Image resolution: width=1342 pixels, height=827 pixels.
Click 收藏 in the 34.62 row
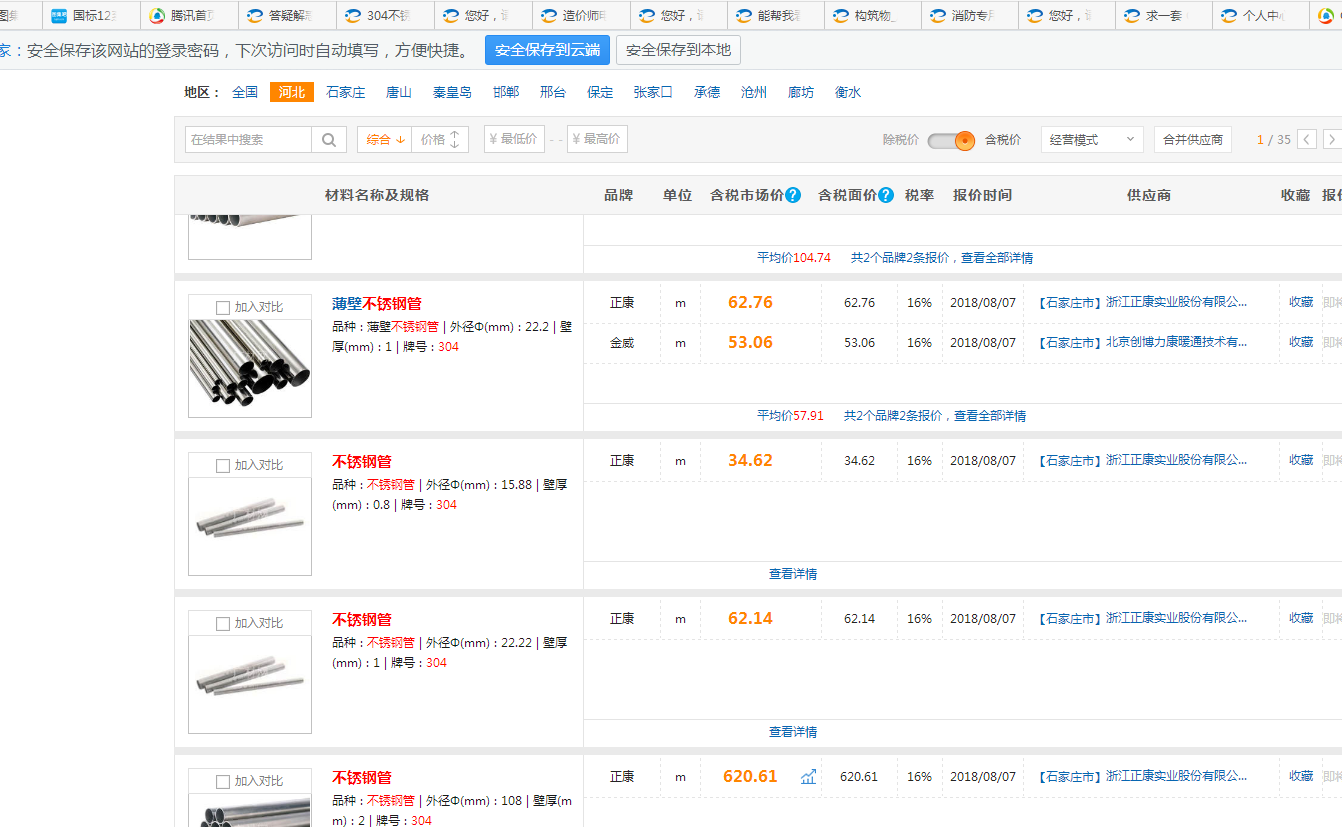(x=1301, y=460)
